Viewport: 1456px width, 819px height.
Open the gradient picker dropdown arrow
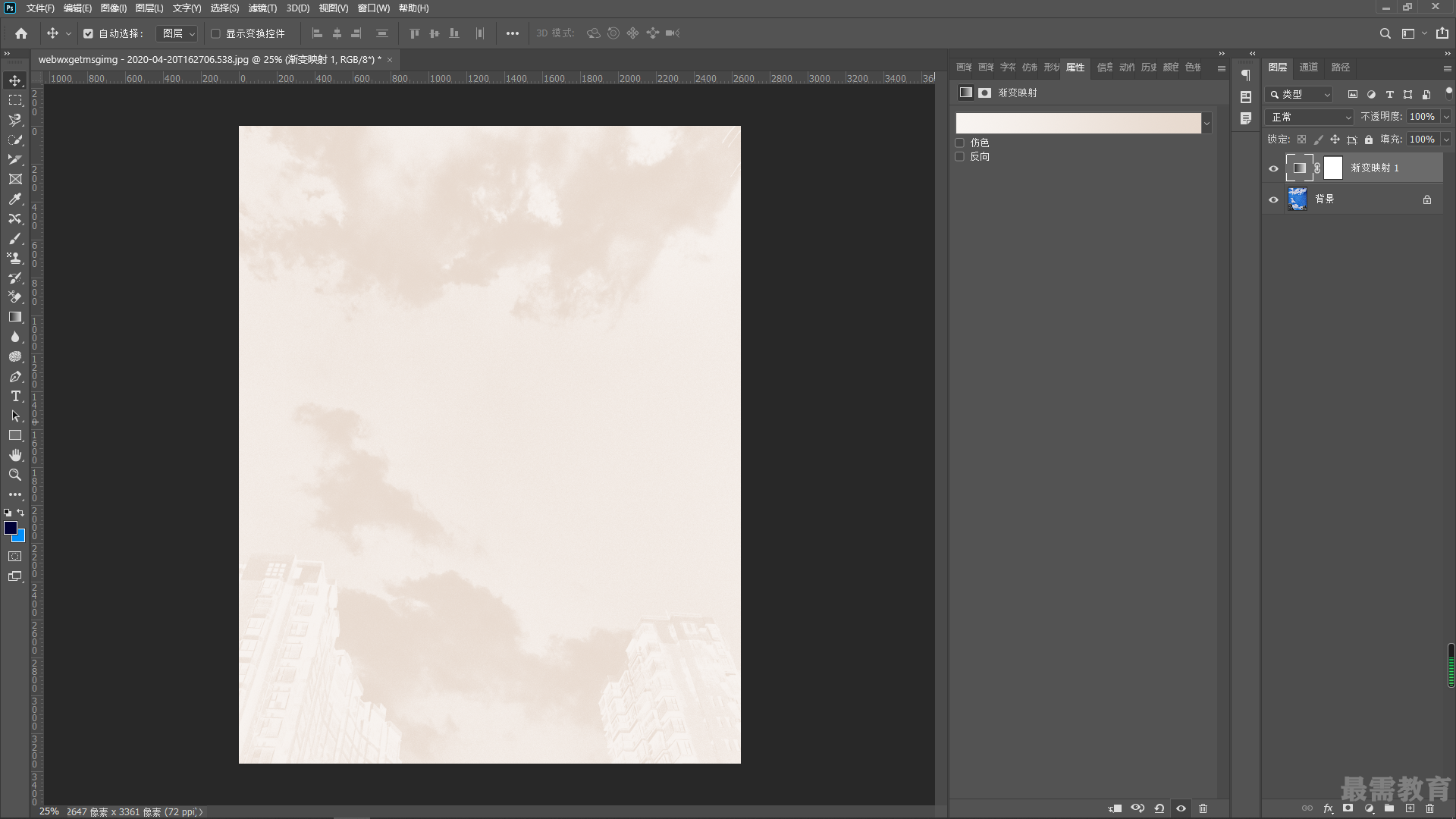point(1207,124)
